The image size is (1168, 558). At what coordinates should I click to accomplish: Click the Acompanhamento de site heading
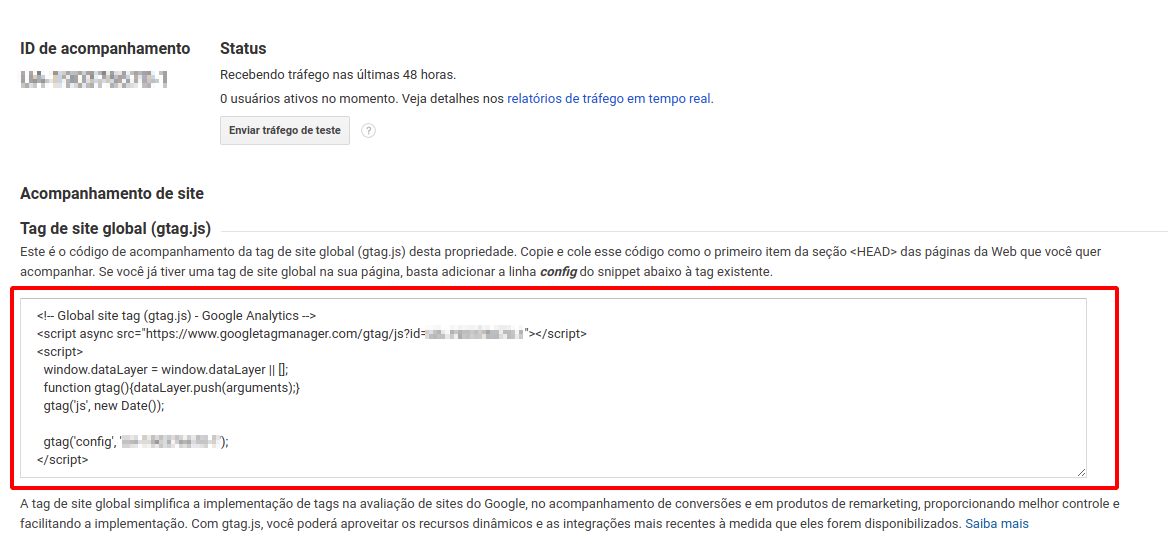pos(112,194)
